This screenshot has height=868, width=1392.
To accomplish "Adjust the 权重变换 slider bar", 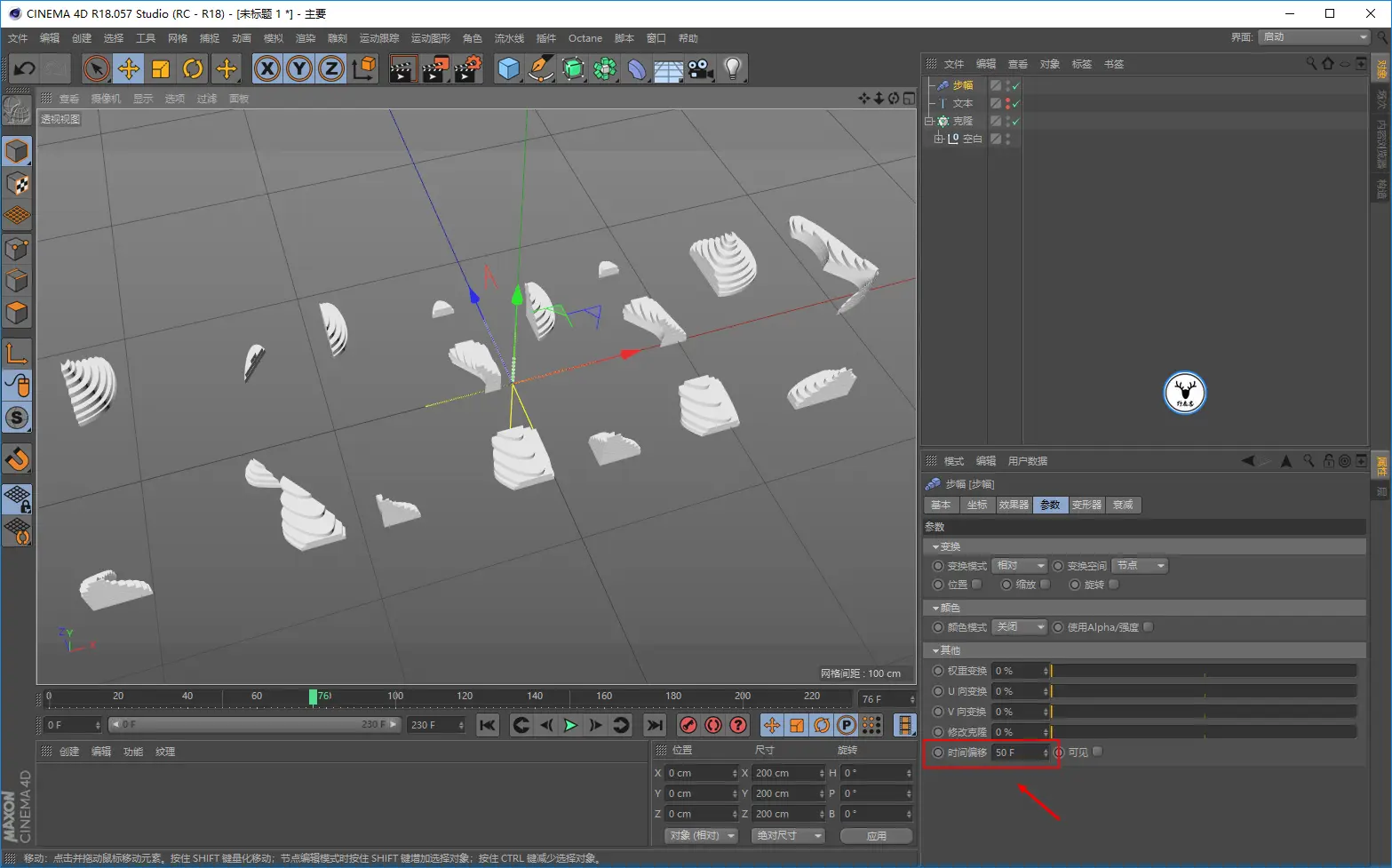I will 1204,671.
